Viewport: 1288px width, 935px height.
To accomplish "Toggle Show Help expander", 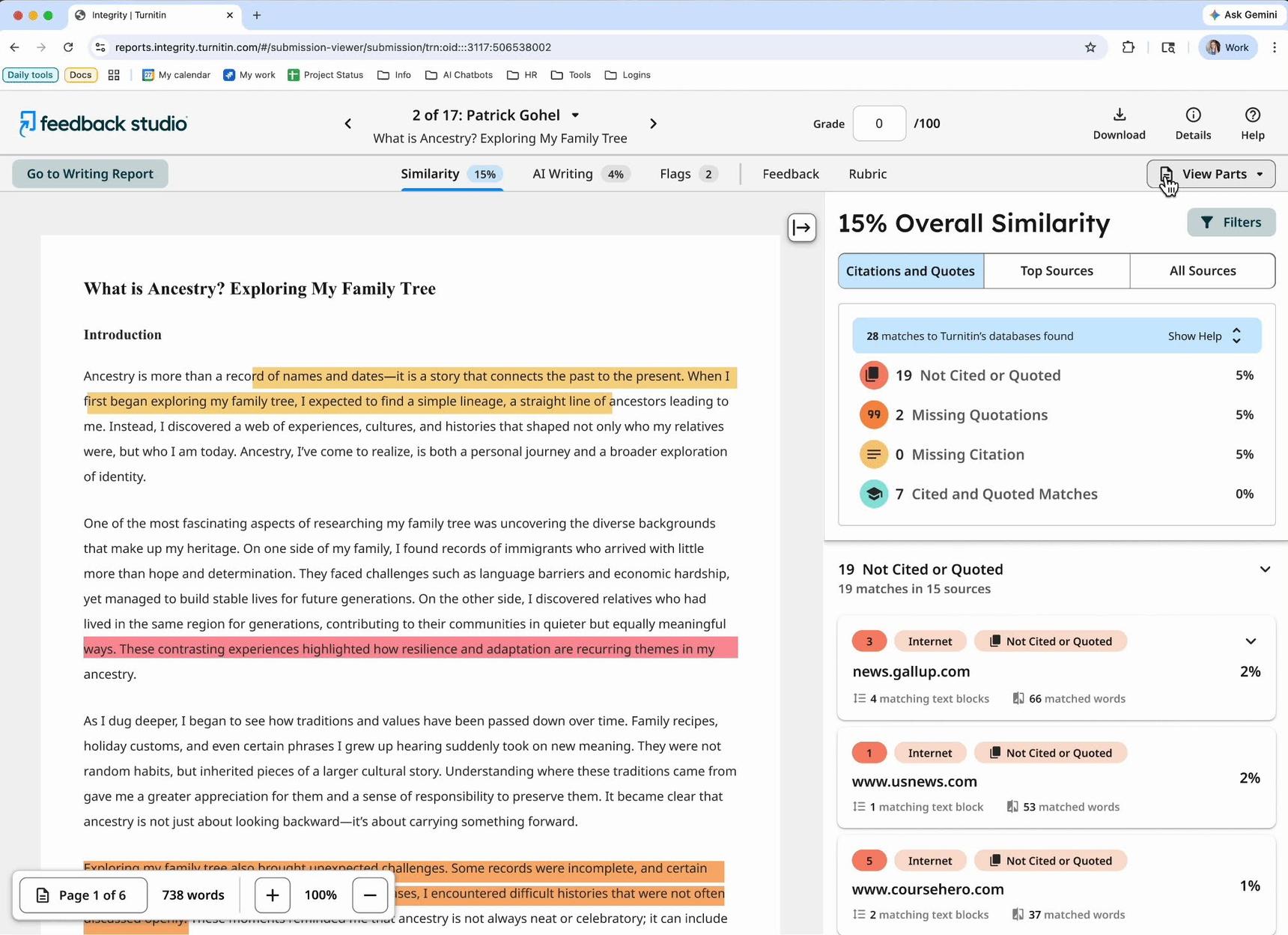I will click(x=1205, y=336).
